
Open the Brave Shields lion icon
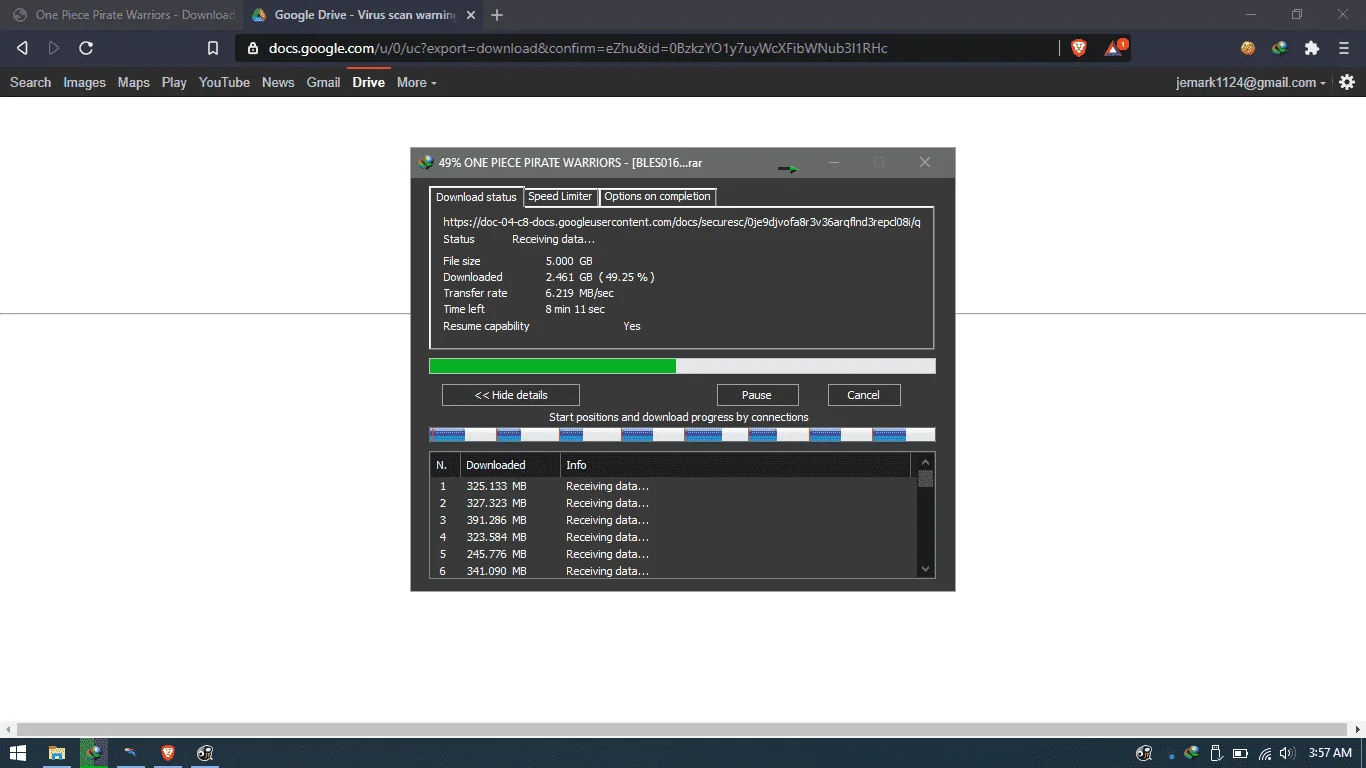(x=1079, y=48)
